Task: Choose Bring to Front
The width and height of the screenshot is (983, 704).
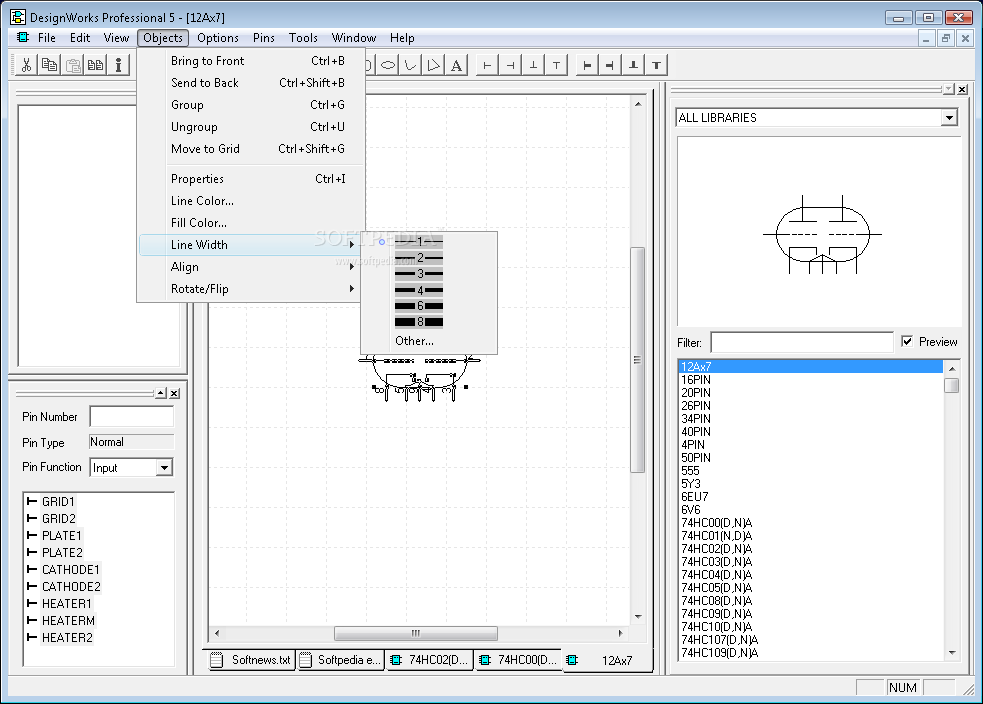Action: [x=251, y=61]
